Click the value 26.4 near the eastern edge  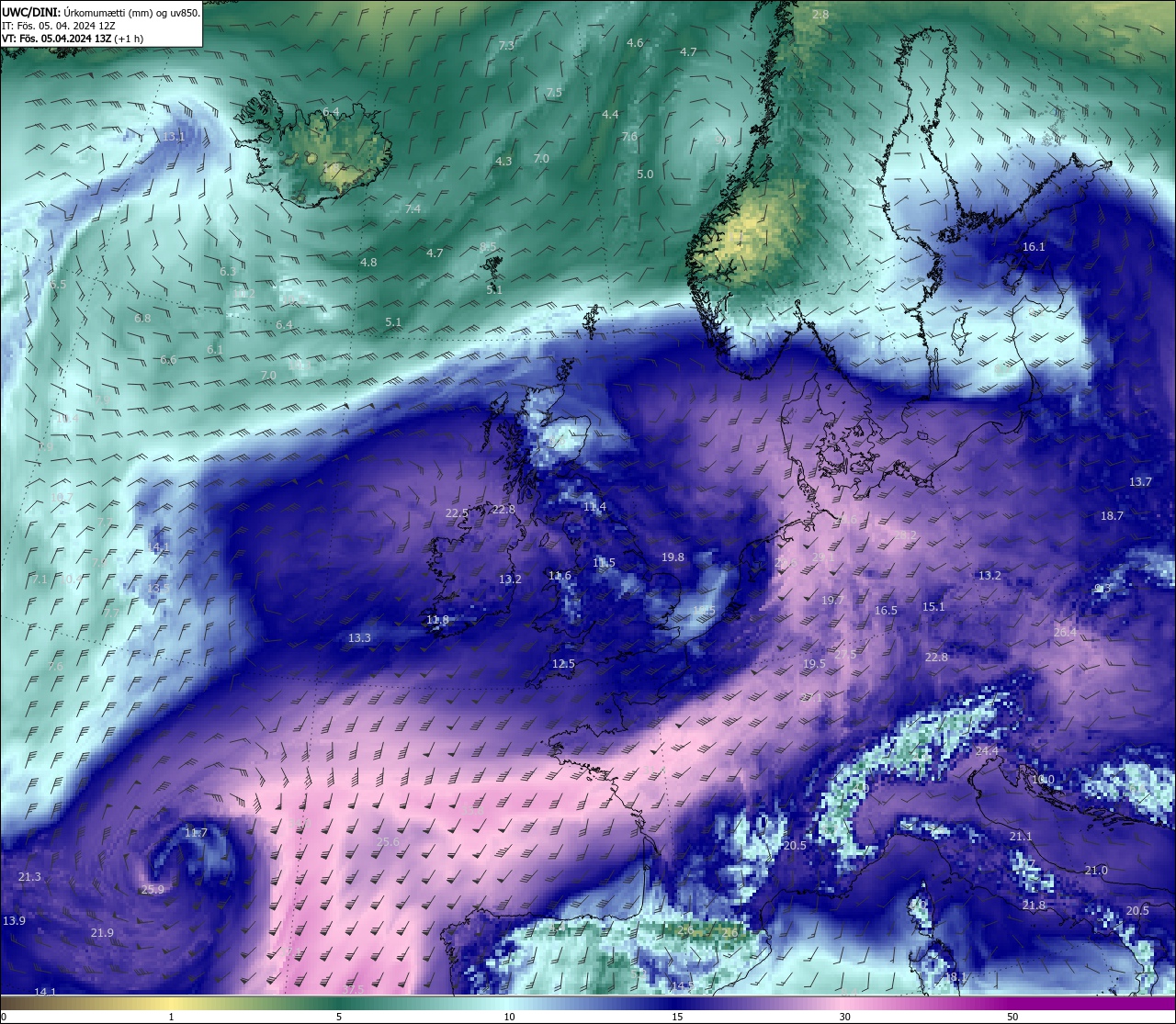click(x=1065, y=633)
